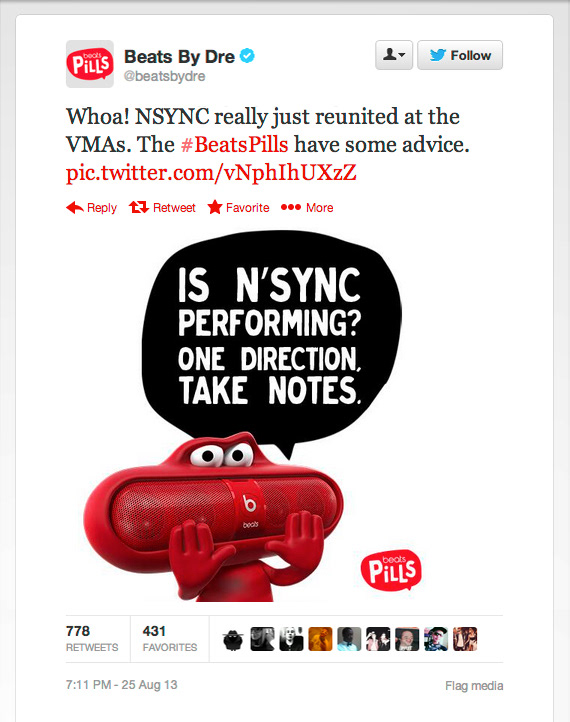This screenshot has width=570, height=722.
Task: Open the last avatar in row
Action: (x=465, y=639)
